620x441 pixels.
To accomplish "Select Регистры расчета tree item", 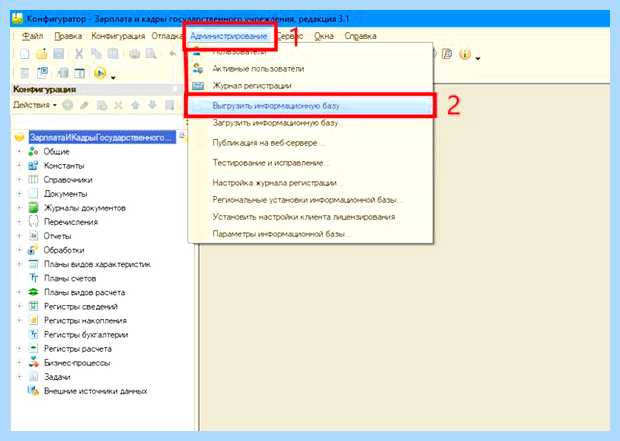I will pos(78,349).
